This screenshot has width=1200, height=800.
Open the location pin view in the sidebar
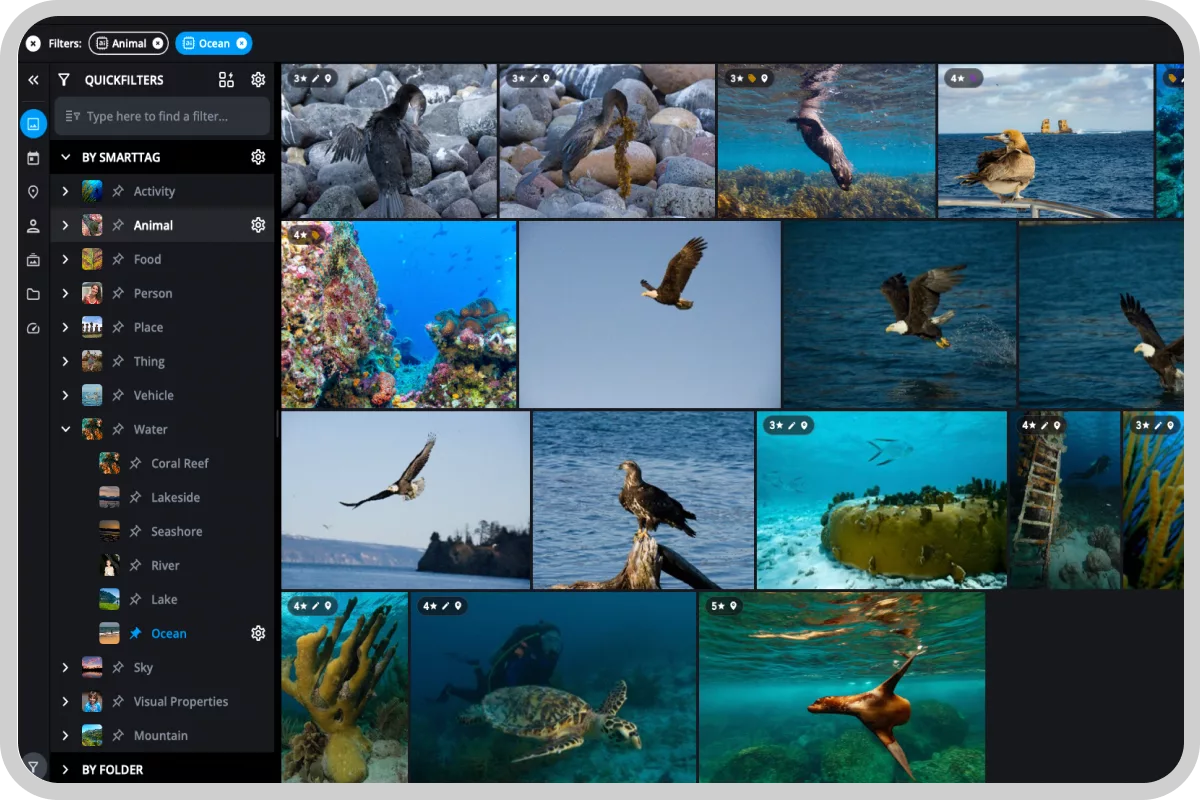click(x=33, y=192)
